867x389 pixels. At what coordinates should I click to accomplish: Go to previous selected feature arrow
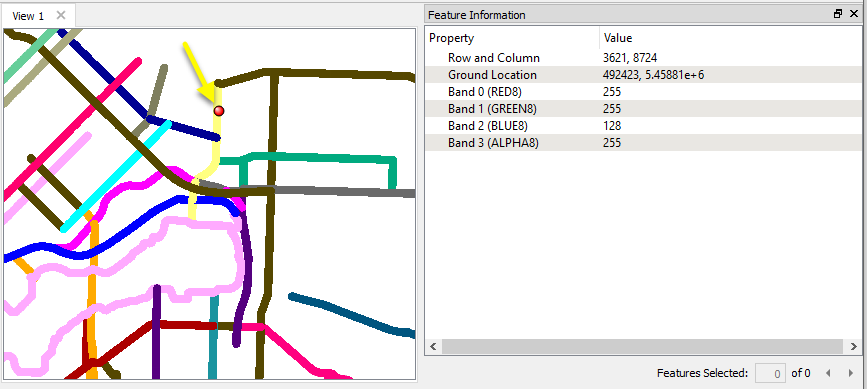coord(828,374)
